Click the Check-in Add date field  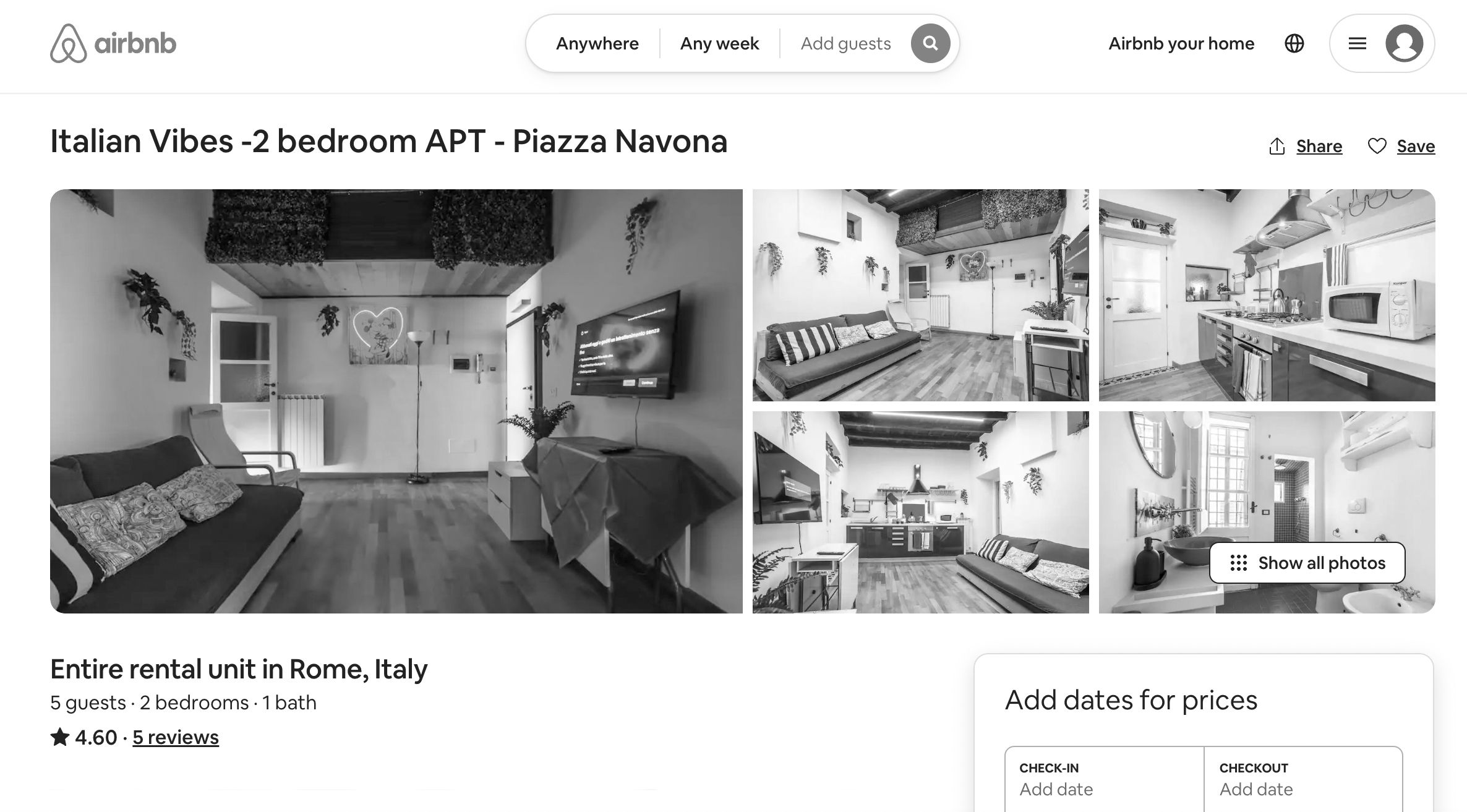pyautogui.click(x=1105, y=779)
